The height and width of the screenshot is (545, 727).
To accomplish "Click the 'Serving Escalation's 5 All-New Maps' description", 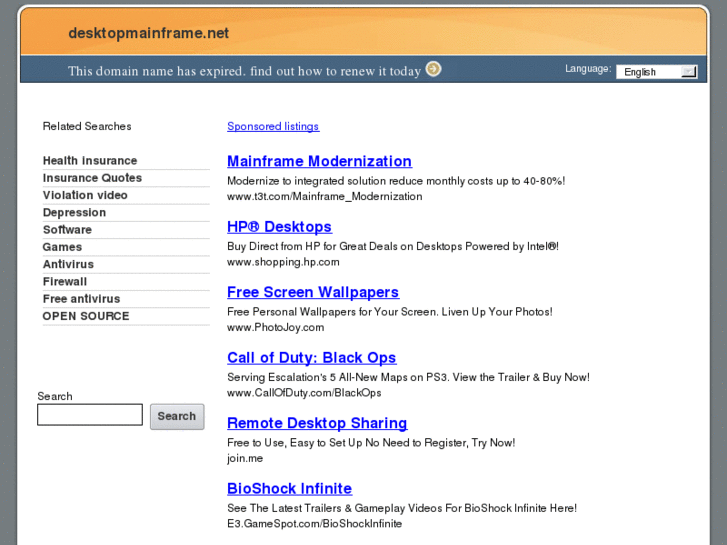I will click(x=408, y=377).
